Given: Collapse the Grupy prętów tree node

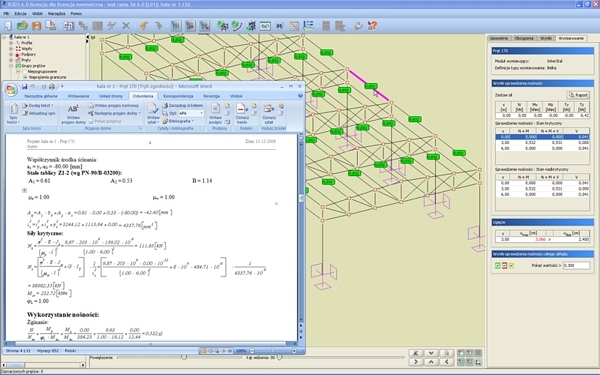Looking at the screenshot, I should point(11,66).
